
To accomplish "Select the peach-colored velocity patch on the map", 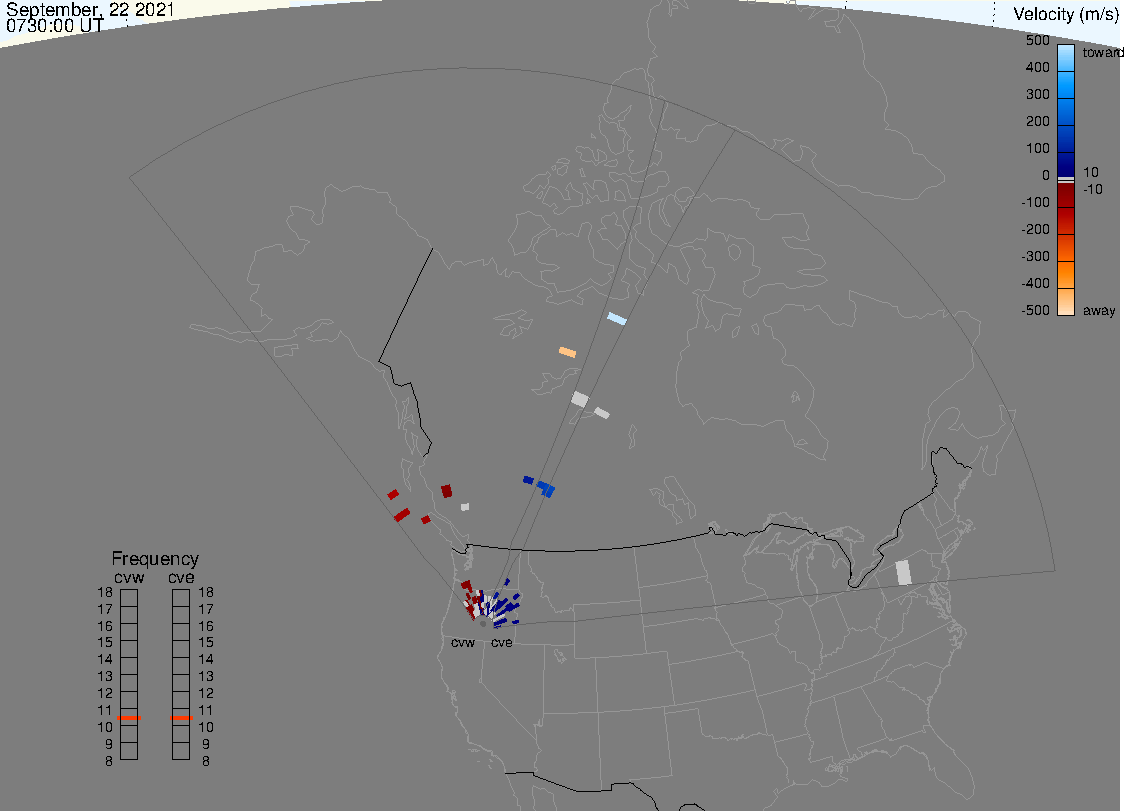I will [x=567, y=352].
